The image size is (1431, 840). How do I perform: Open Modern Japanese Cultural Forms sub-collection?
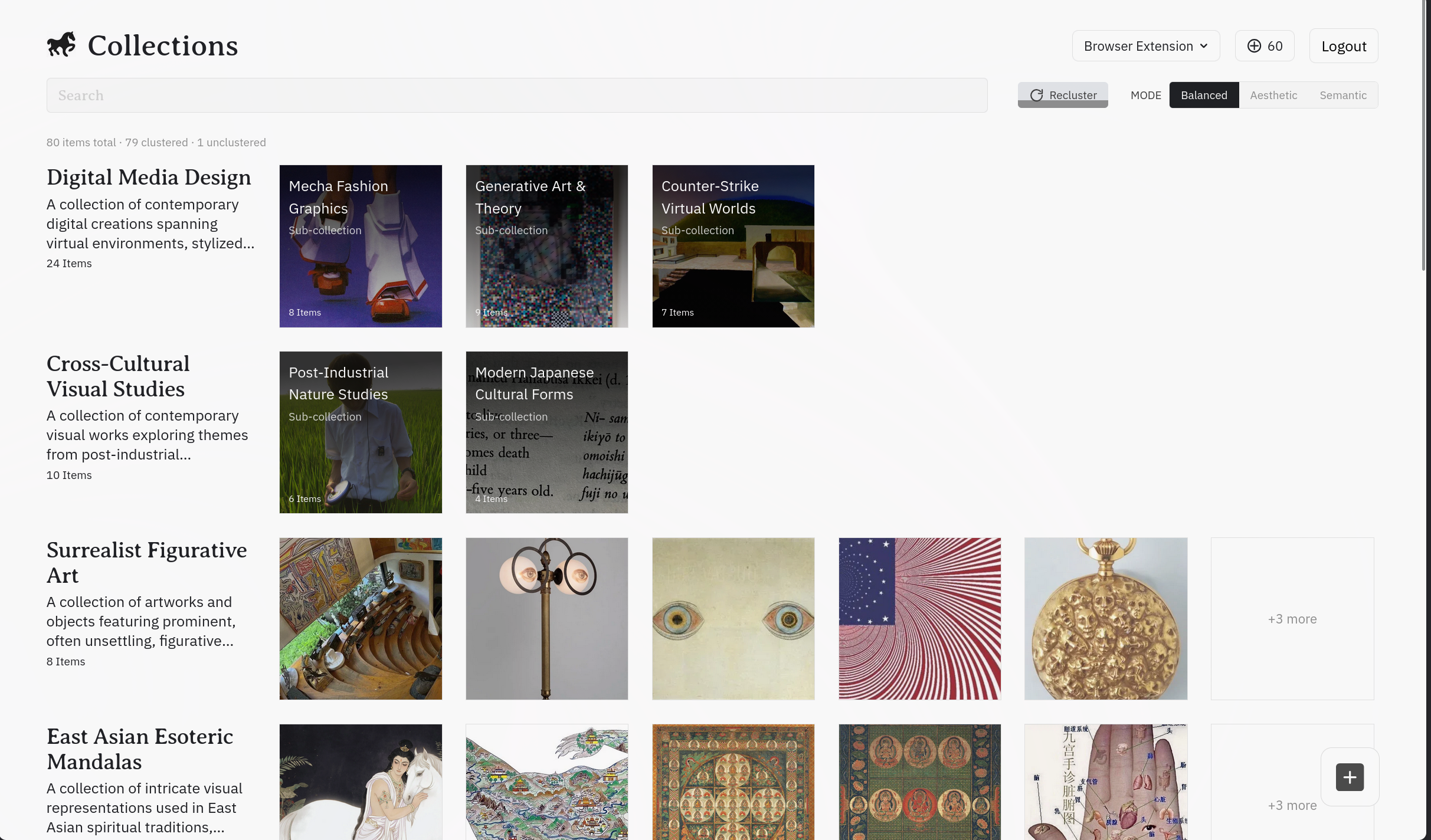click(546, 432)
